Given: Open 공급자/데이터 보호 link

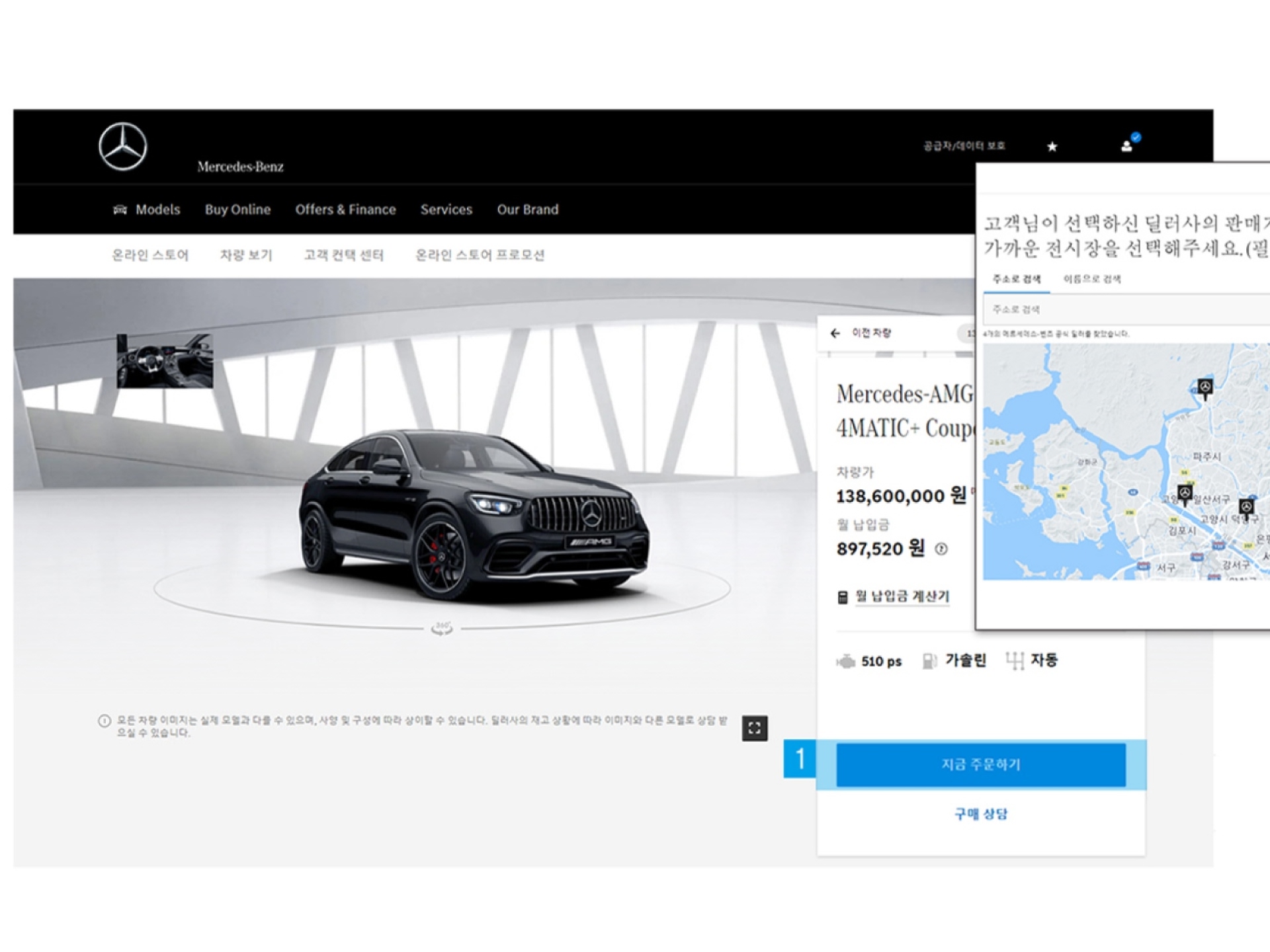Looking at the screenshot, I should tap(964, 146).
